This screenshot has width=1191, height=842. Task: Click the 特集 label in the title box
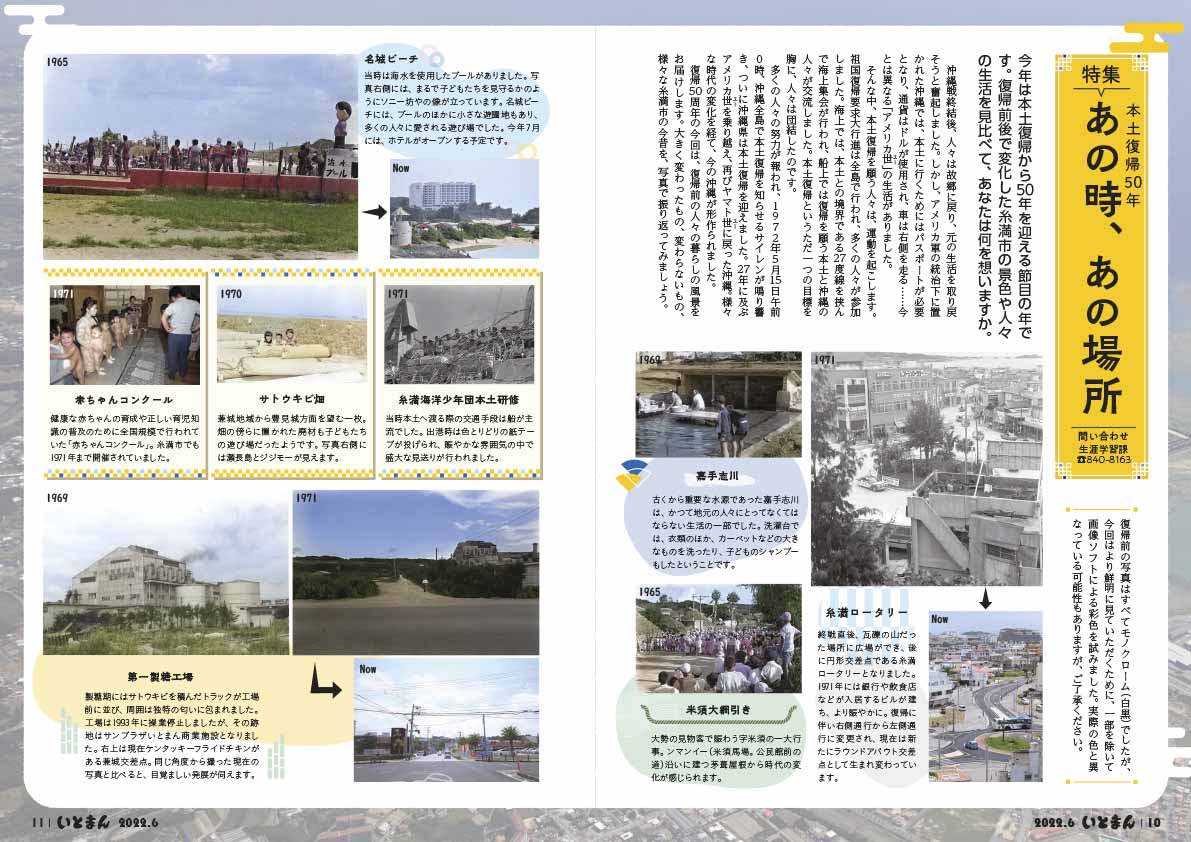[1101, 75]
